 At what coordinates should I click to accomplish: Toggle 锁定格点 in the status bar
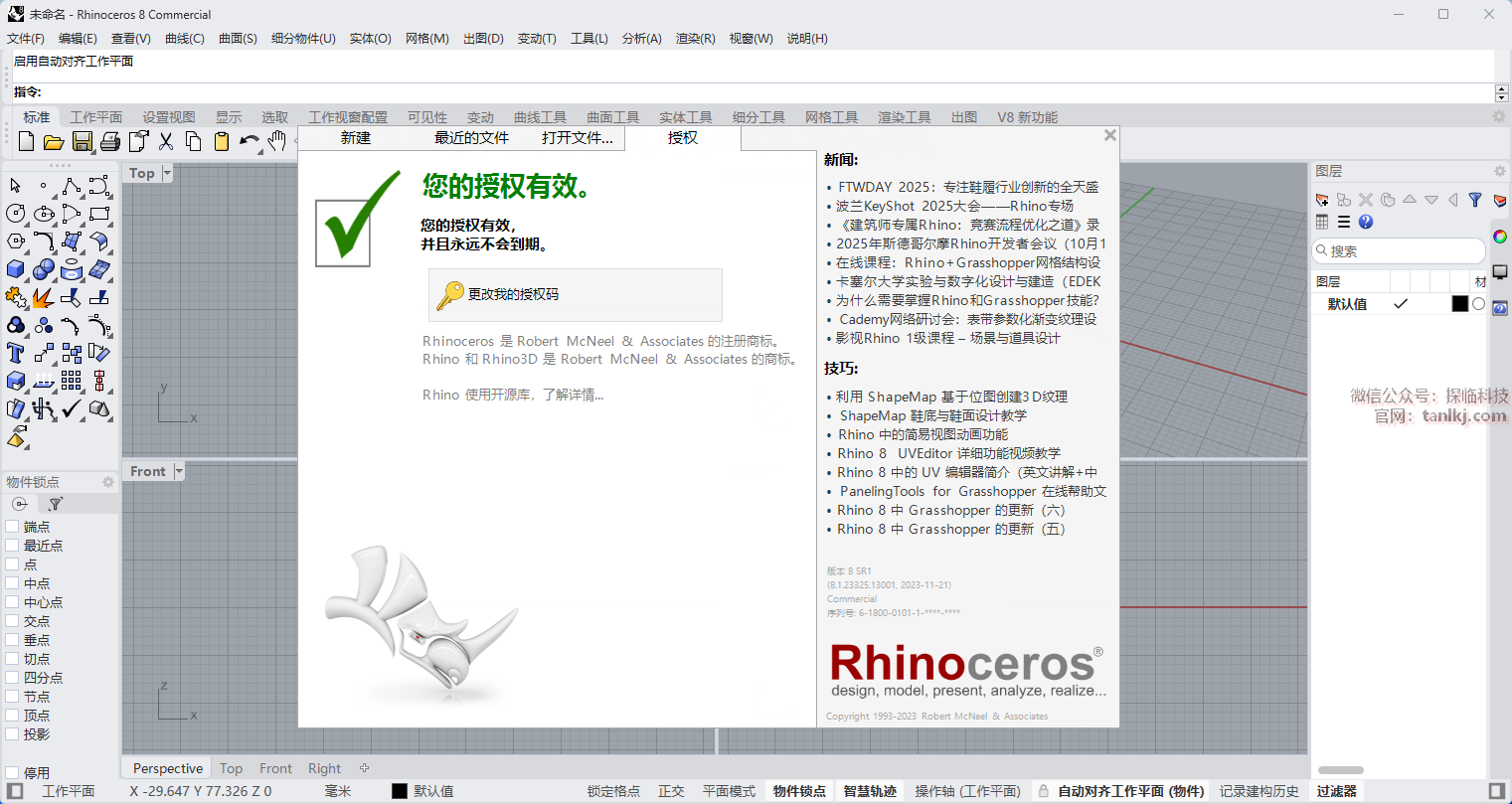[x=613, y=791]
